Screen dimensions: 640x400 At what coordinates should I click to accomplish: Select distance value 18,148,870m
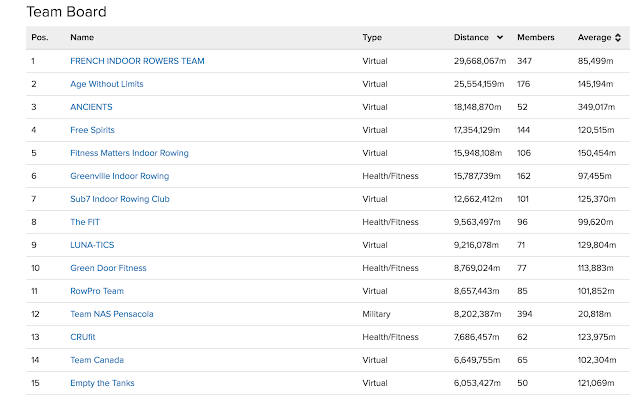(x=478, y=107)
